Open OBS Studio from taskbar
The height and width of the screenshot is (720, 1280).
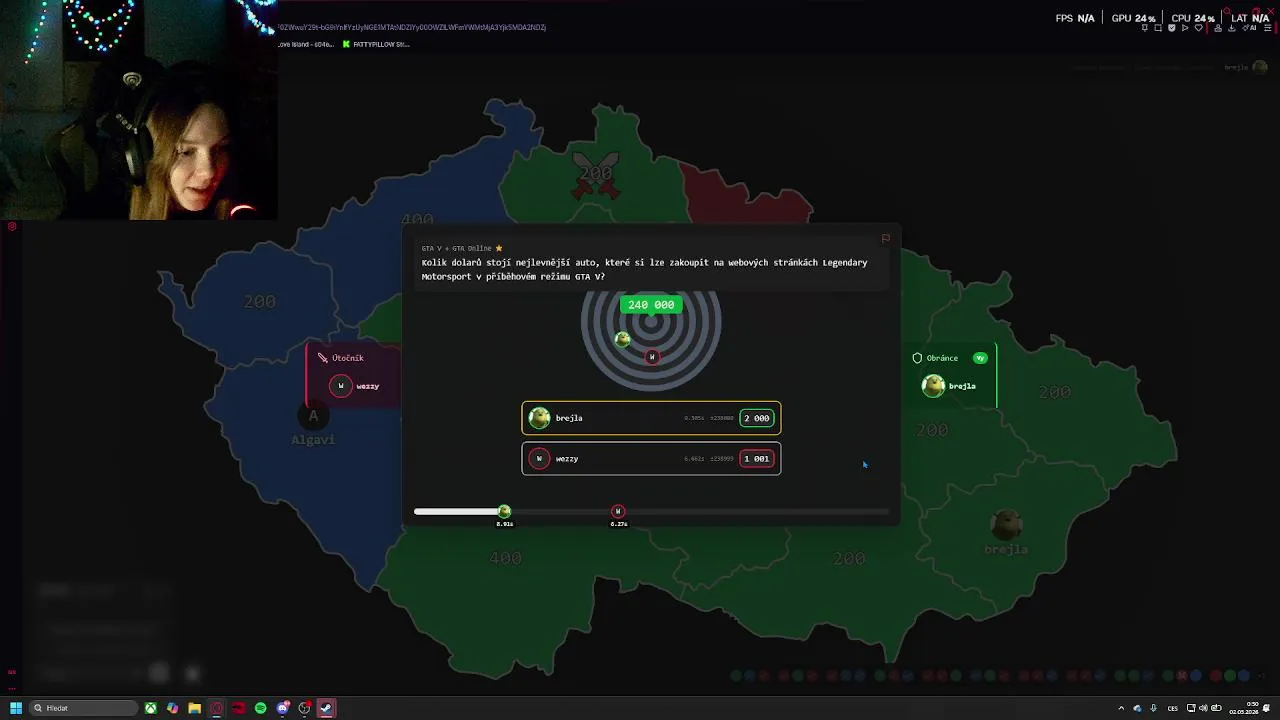pyautogui.click(x=305, y=708)
